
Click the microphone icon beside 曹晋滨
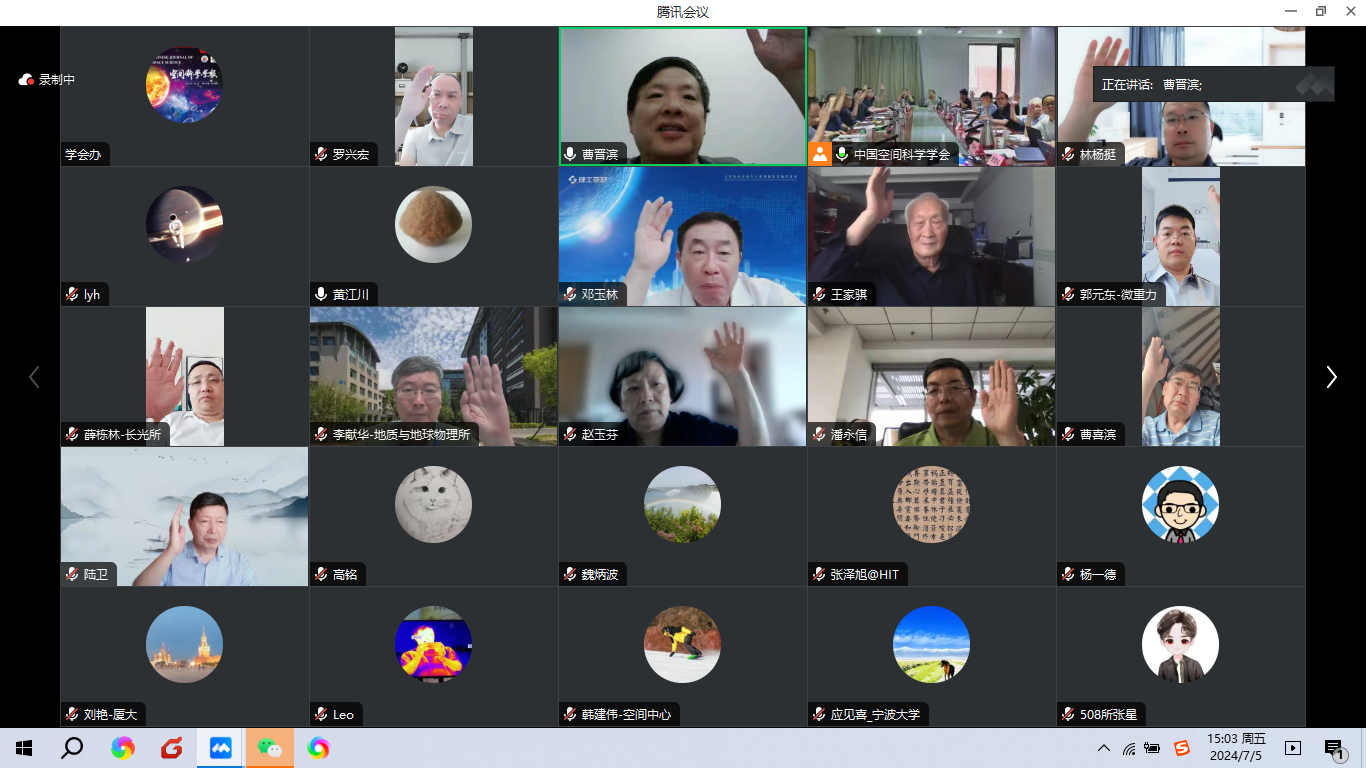click(x=570, y=154)
